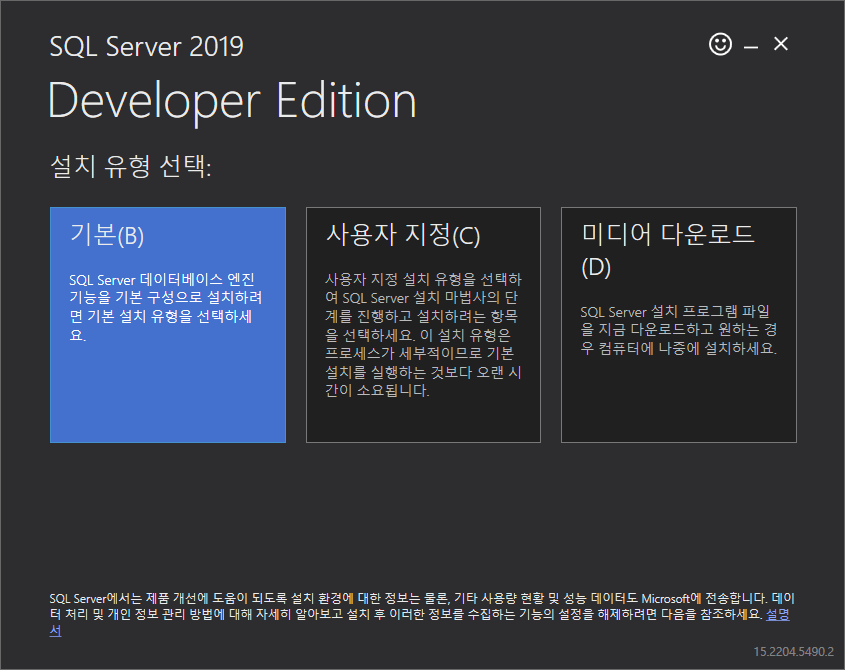Select the 기본(B) basic installation tile
845x670 pixels.
168,325
